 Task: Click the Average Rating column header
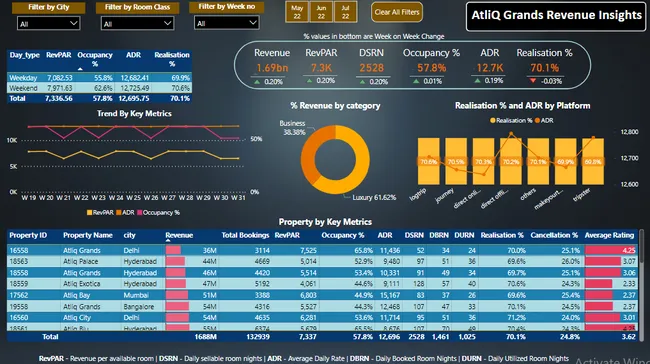pos(609,235)
